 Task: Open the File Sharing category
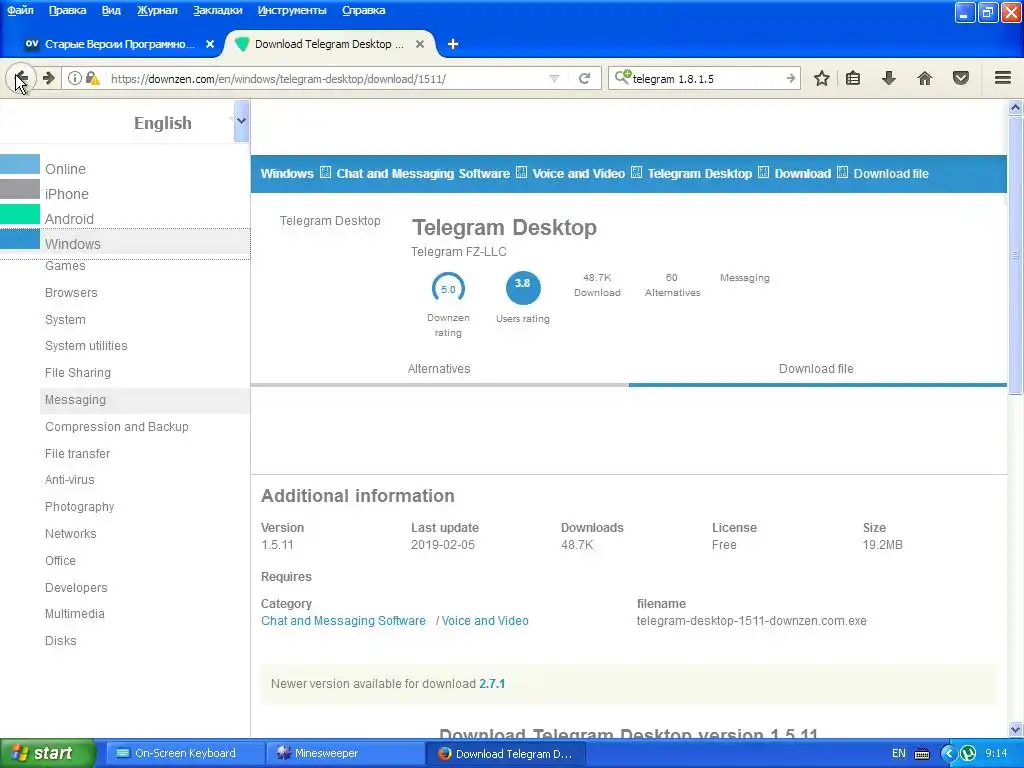point(78,372)
